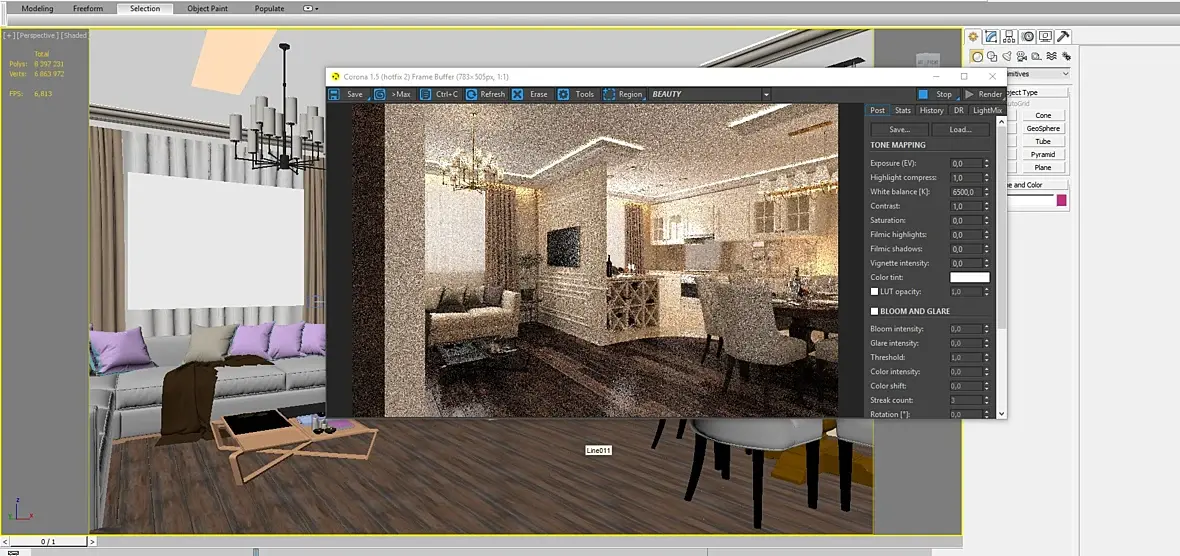Select the Lights category icon

point(1006,56)
